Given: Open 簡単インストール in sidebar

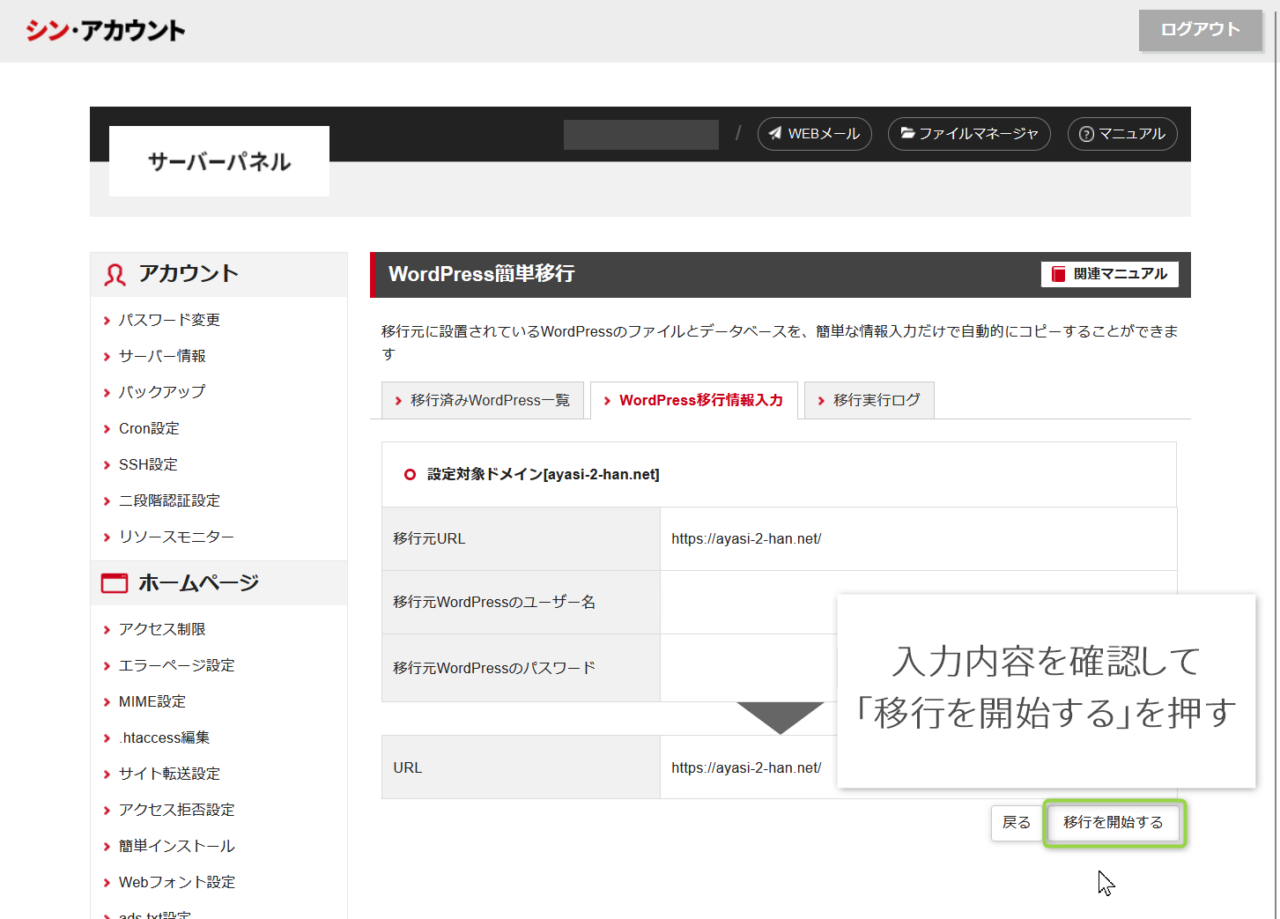Looking at the screenshot, I should pyautogui.click(x=176, y=846).
